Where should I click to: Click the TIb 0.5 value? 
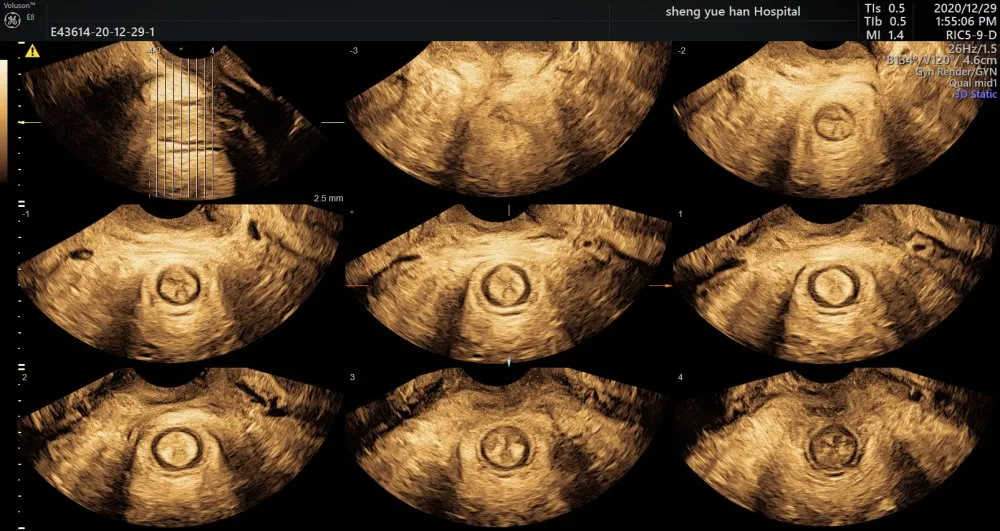[x=884, y=22]
